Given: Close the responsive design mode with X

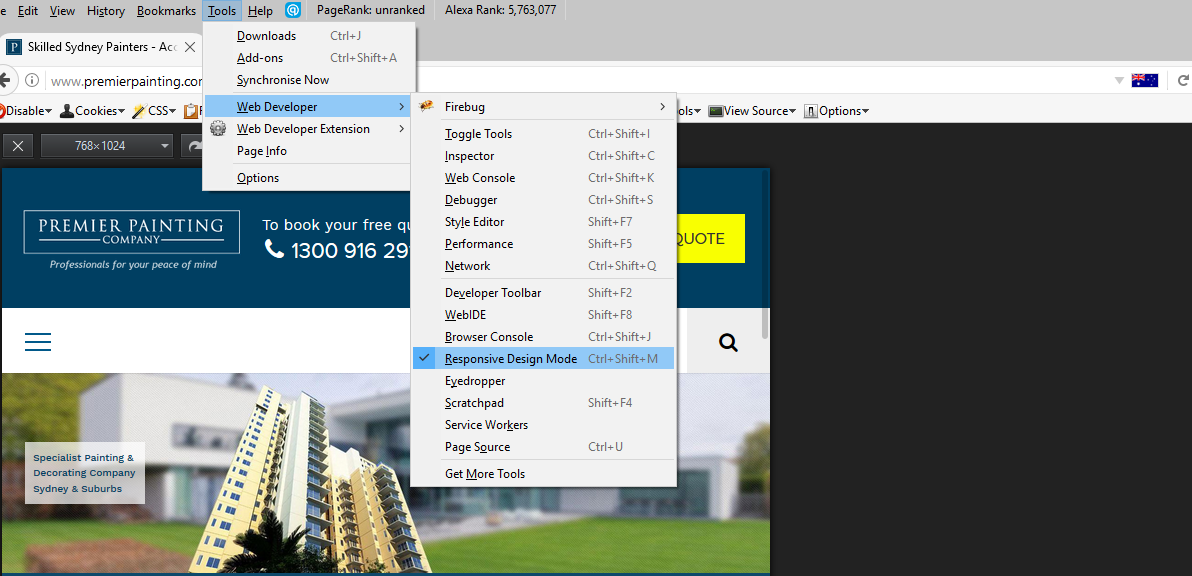Looking at the screenshot, I should coord(17,146).
